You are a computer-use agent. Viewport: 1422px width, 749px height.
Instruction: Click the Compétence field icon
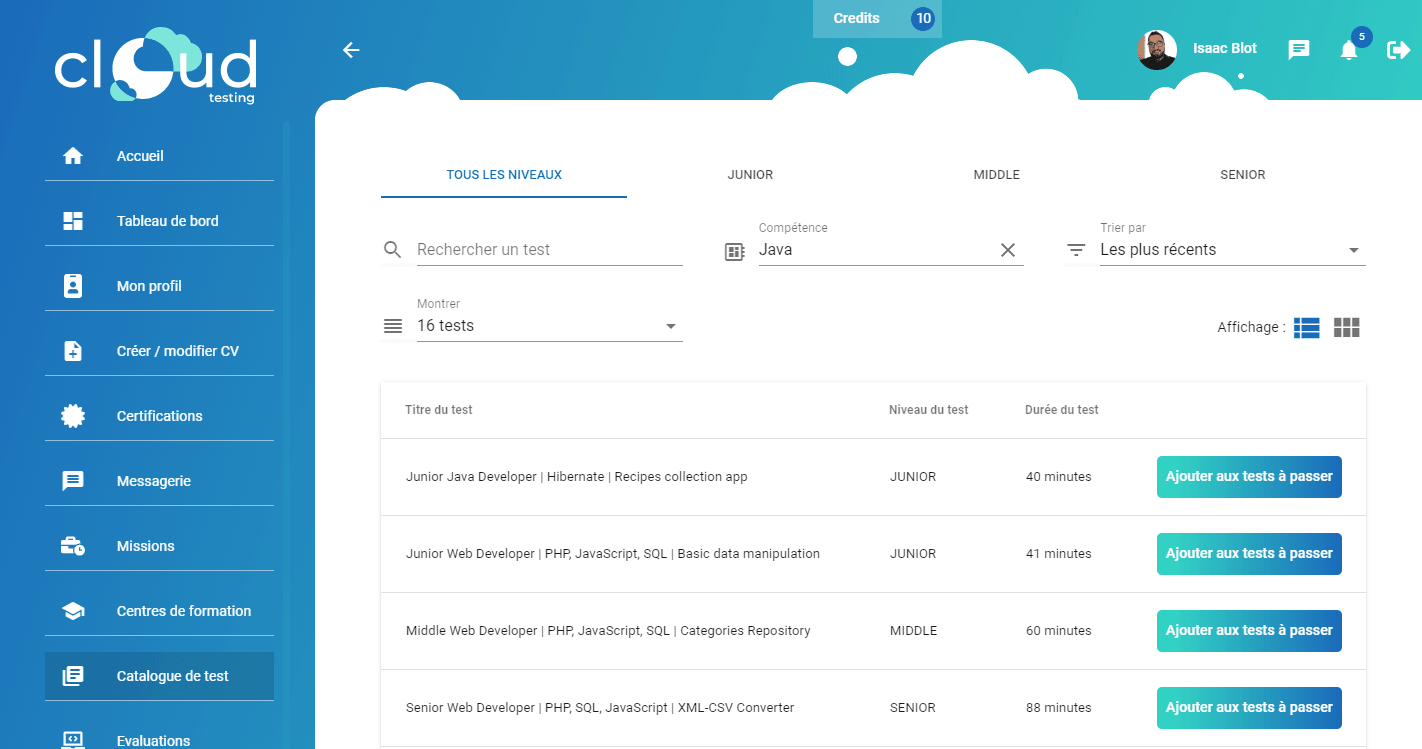tap(735, 252)
